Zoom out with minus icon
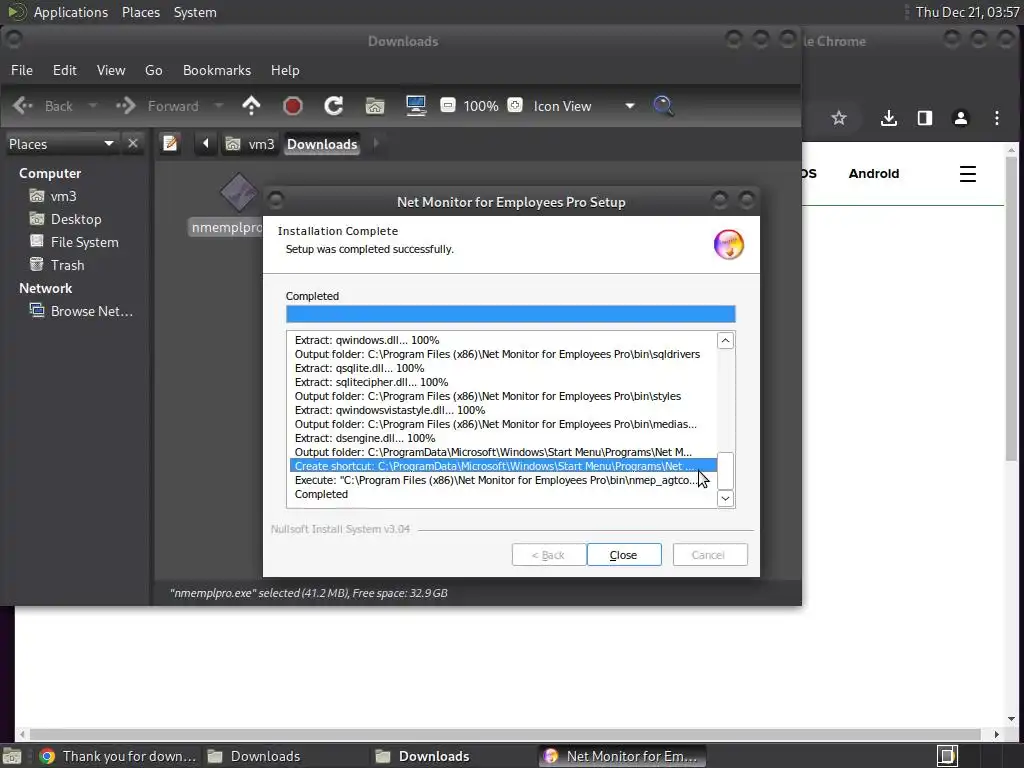1024x768 pixels. pyautogui.click(x=448, y=104)
